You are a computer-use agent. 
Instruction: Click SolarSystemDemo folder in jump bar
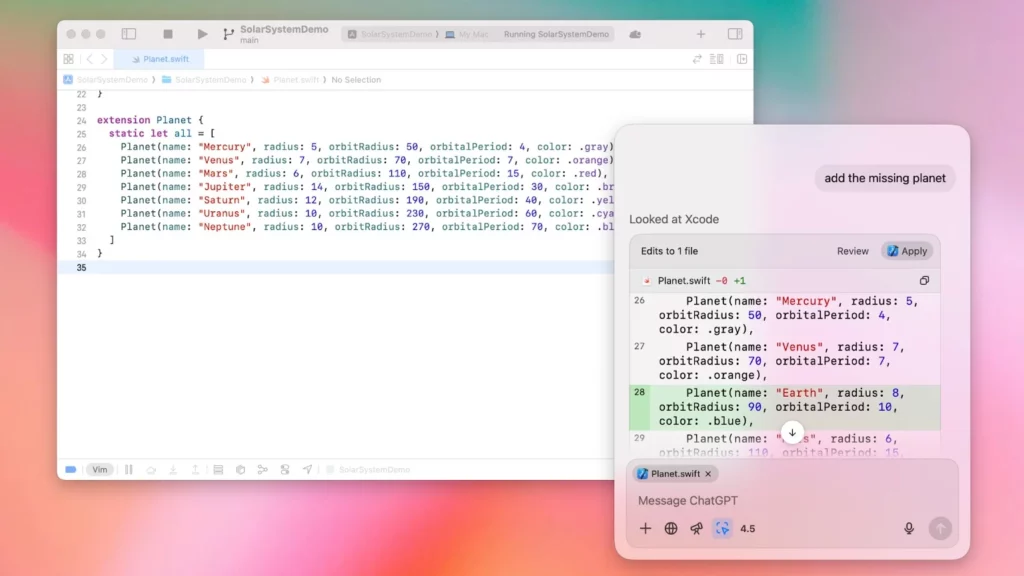tap(204, 80)
